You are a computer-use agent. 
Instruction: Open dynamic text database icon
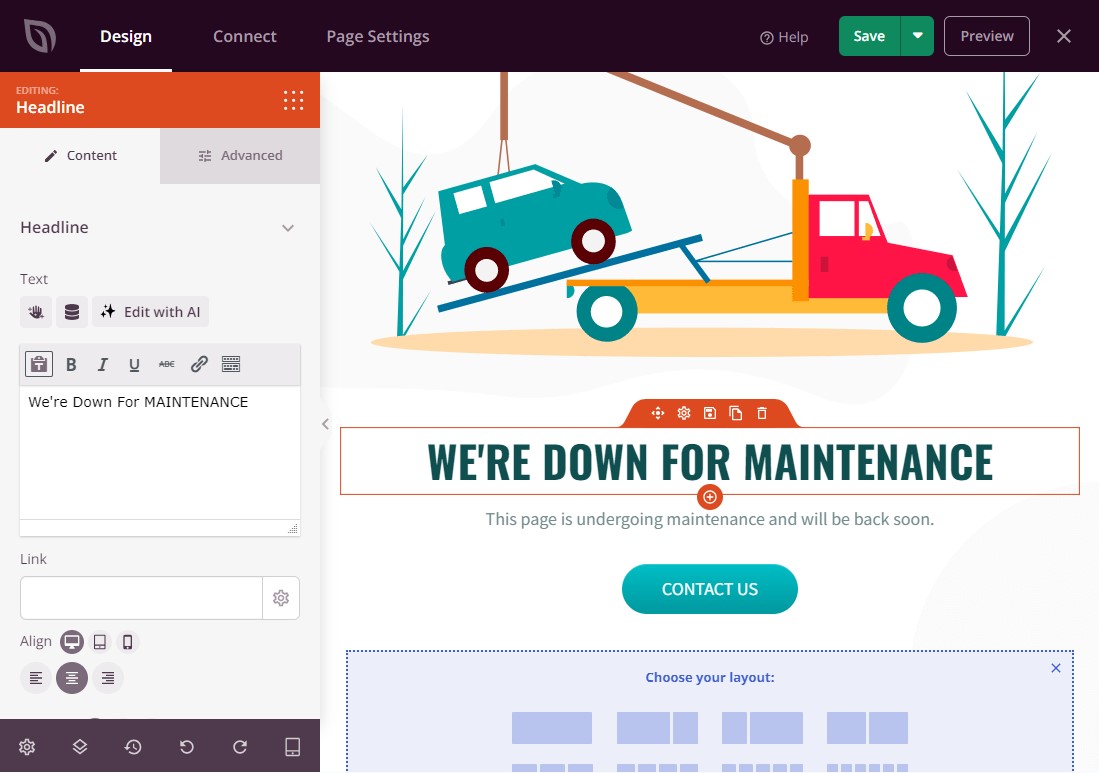71,312
